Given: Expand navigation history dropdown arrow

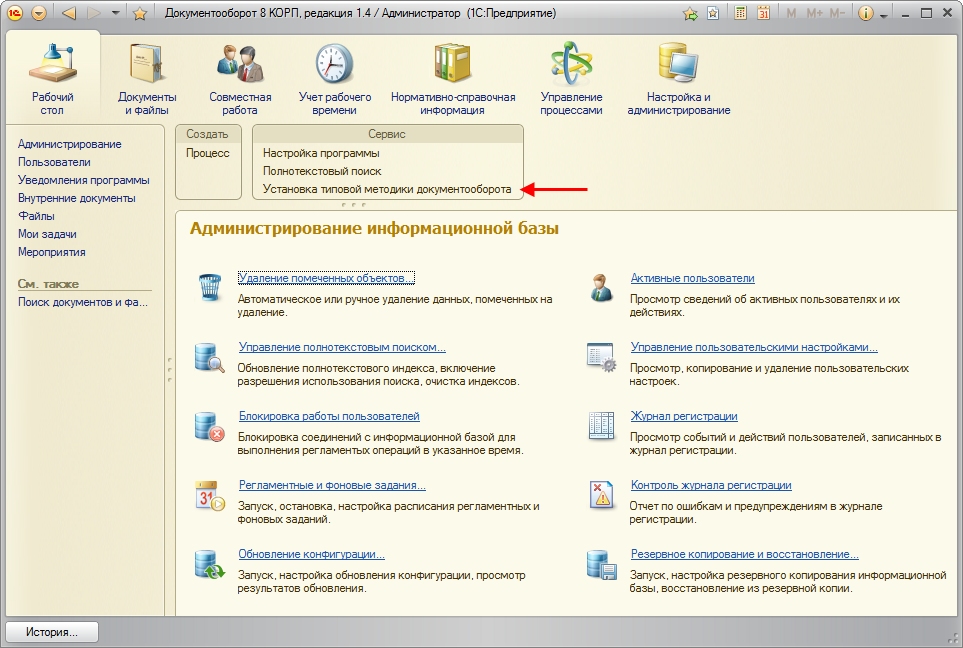Looking at the screenshot, I should [115, 13].
